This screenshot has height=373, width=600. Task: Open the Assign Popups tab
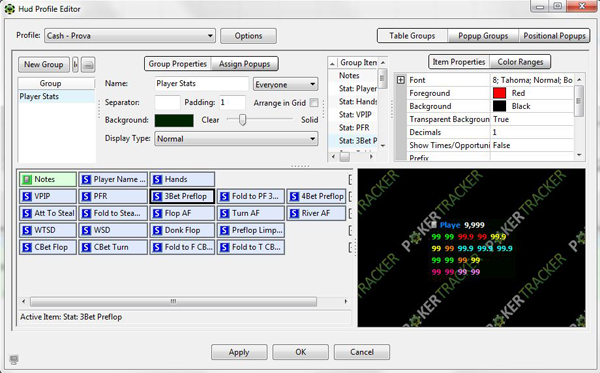(x=244, y=64)
